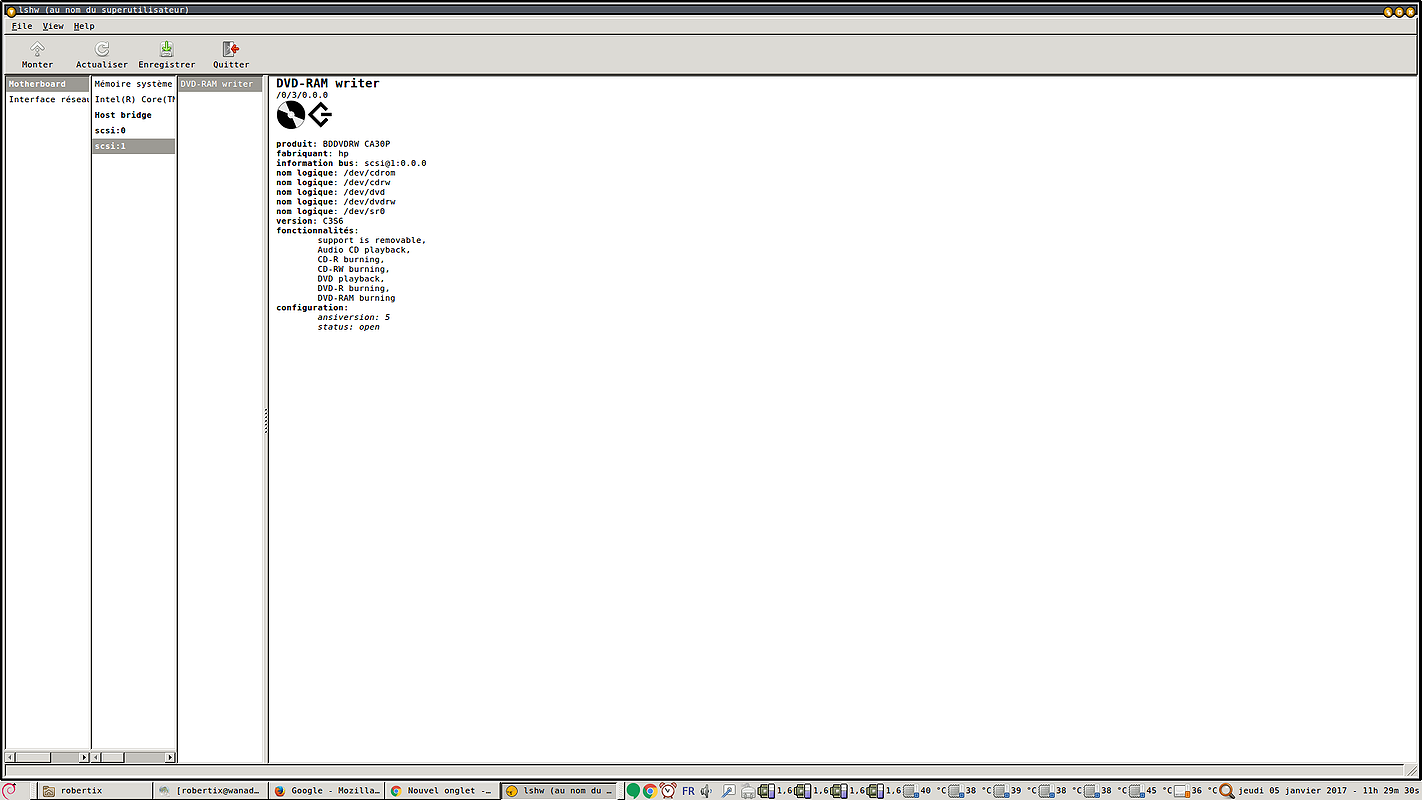Click the version: C3S6 line
The image size is (1422, 800).
(x=309, y=221)
